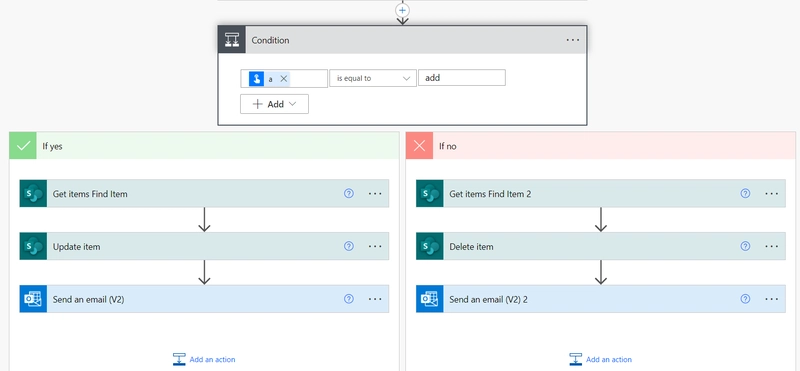
Task: Click the red If no cross icon
Action: click(x=419, y=146)
